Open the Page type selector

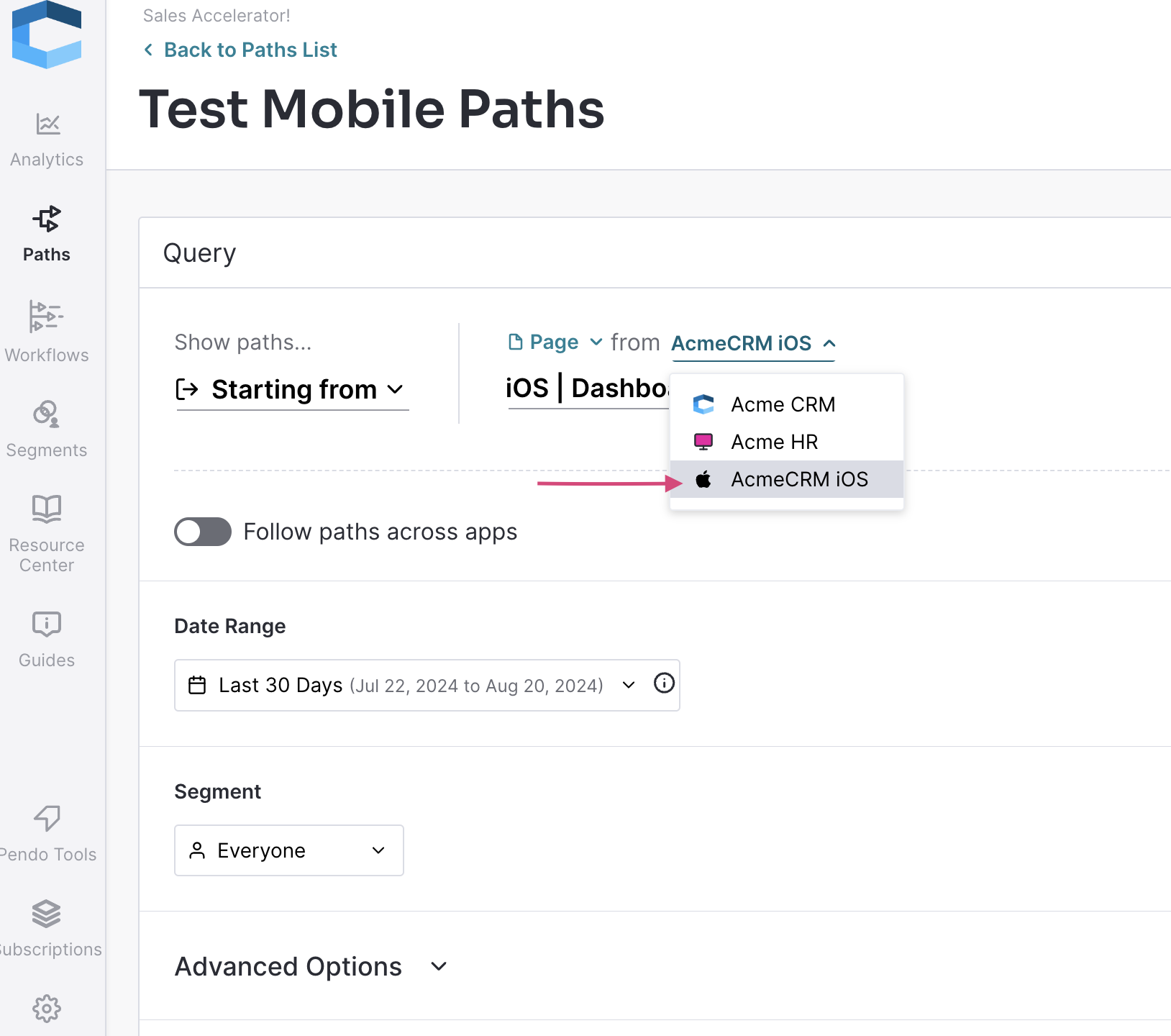(555, 342)
